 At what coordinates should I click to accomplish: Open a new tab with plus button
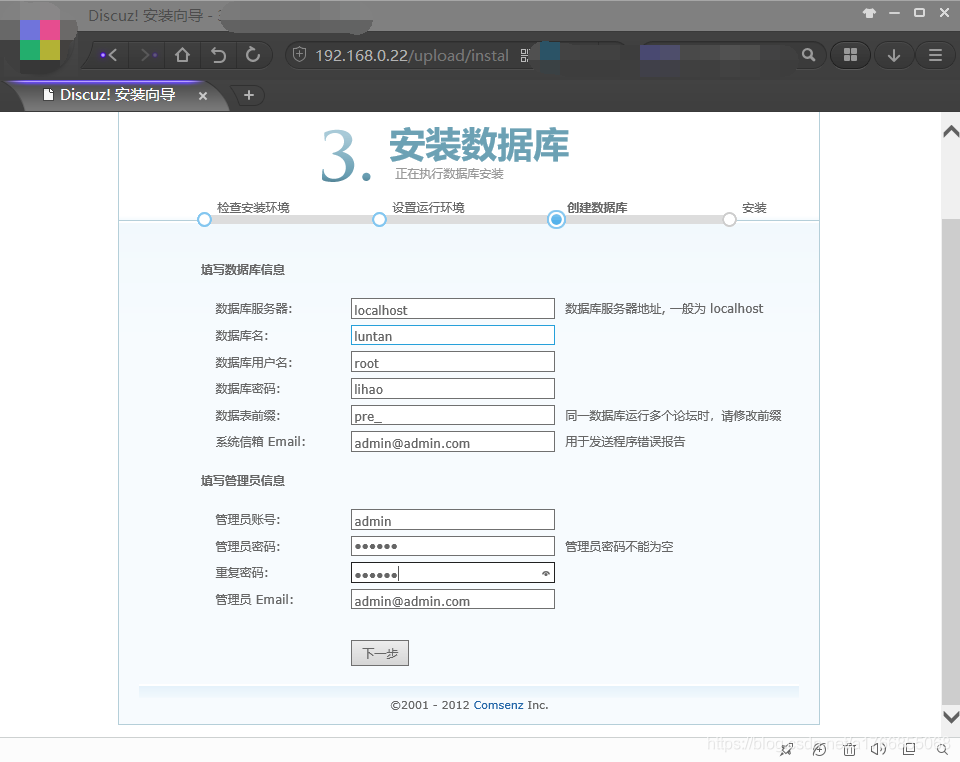[249, 95]
